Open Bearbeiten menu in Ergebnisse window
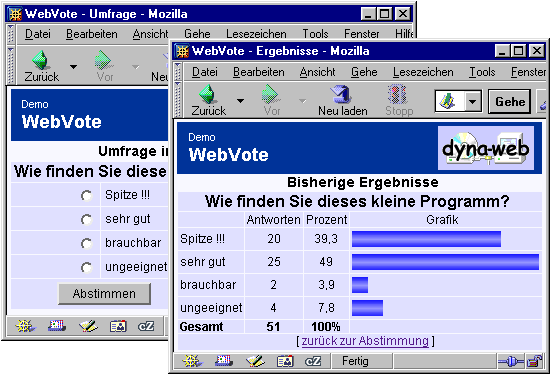This screenshot has height=374, width=550. [259, 72]
